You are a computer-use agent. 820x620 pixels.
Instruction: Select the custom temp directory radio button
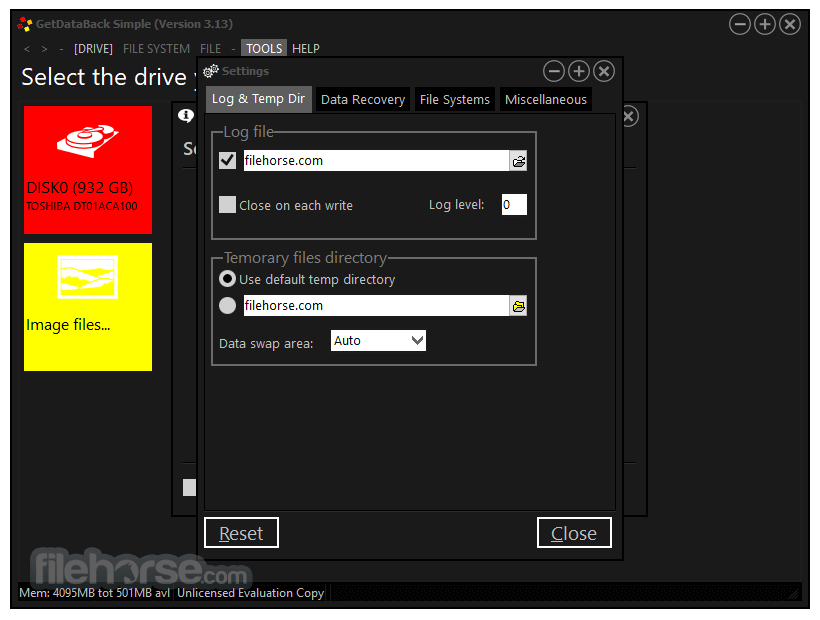tap(227, 305)
